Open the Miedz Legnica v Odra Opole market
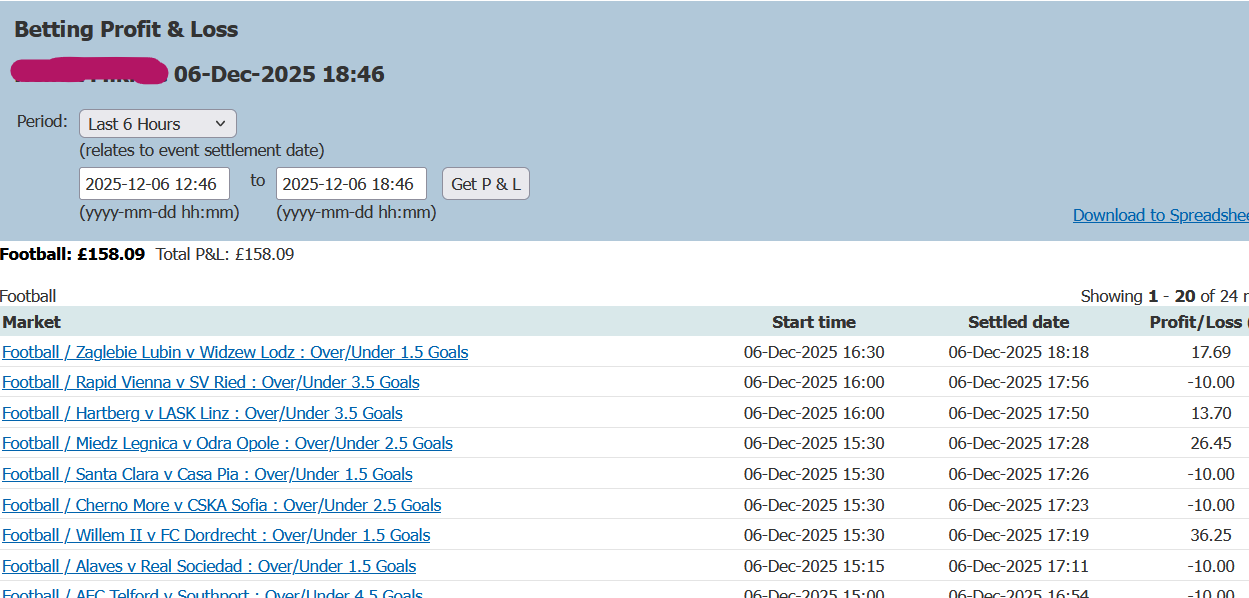 pos(226,443)
